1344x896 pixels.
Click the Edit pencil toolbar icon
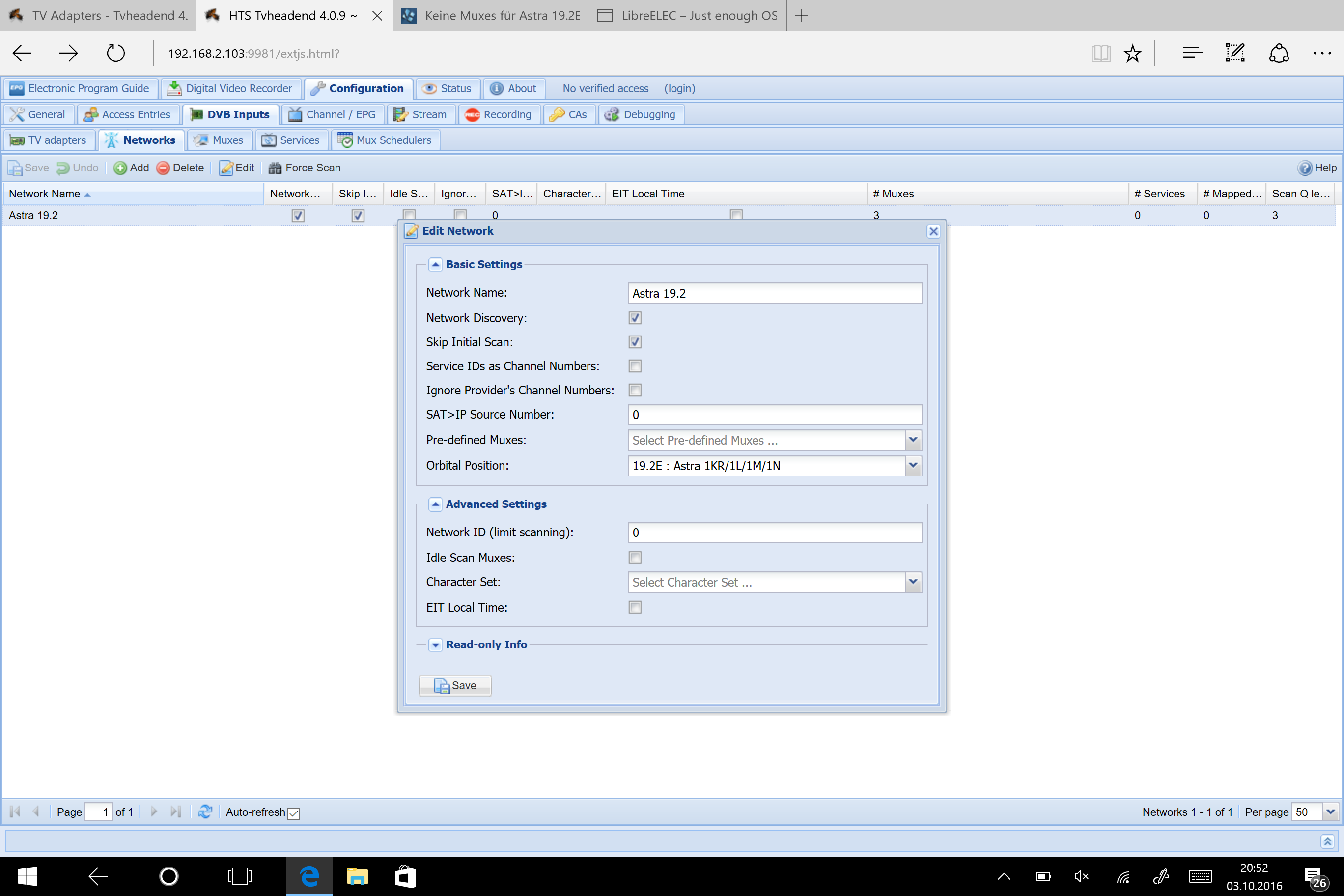[226, 168]
